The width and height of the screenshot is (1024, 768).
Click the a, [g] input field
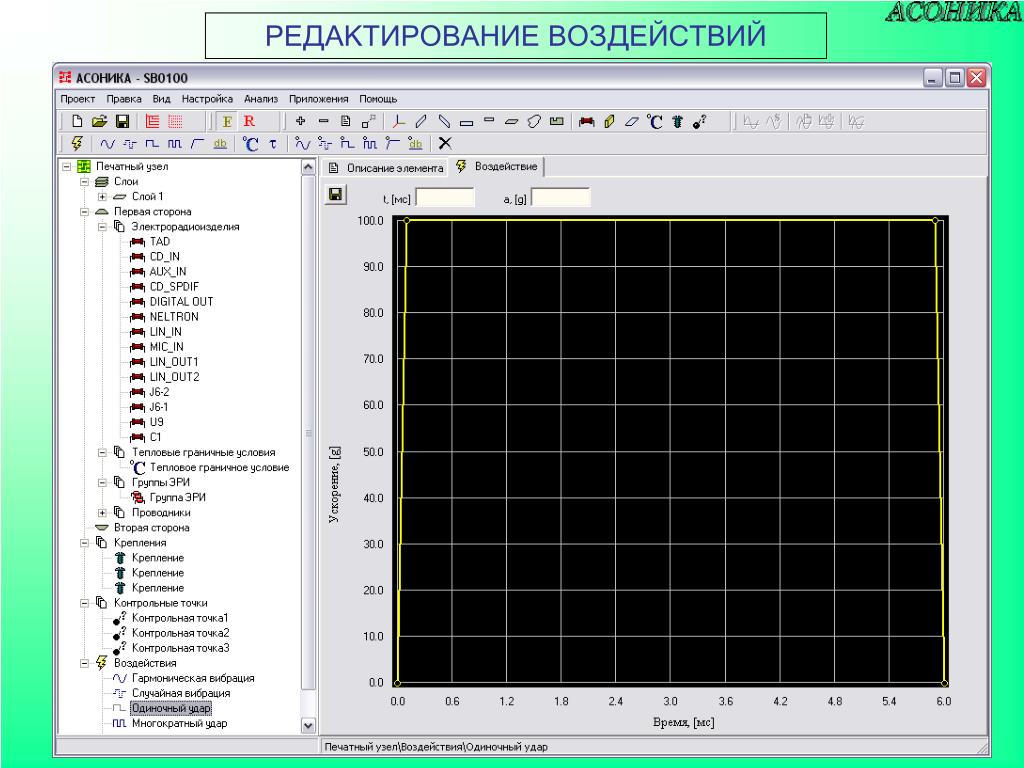561,198
